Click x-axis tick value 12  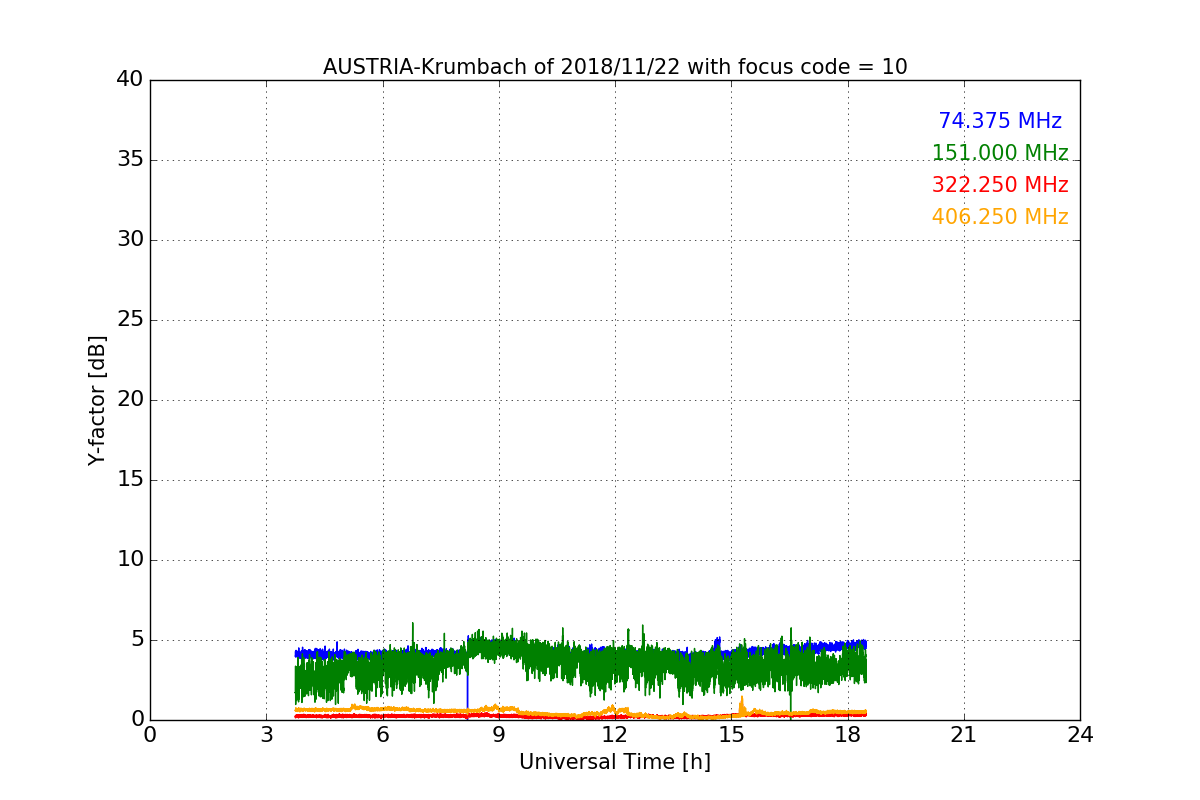point(615,734)
